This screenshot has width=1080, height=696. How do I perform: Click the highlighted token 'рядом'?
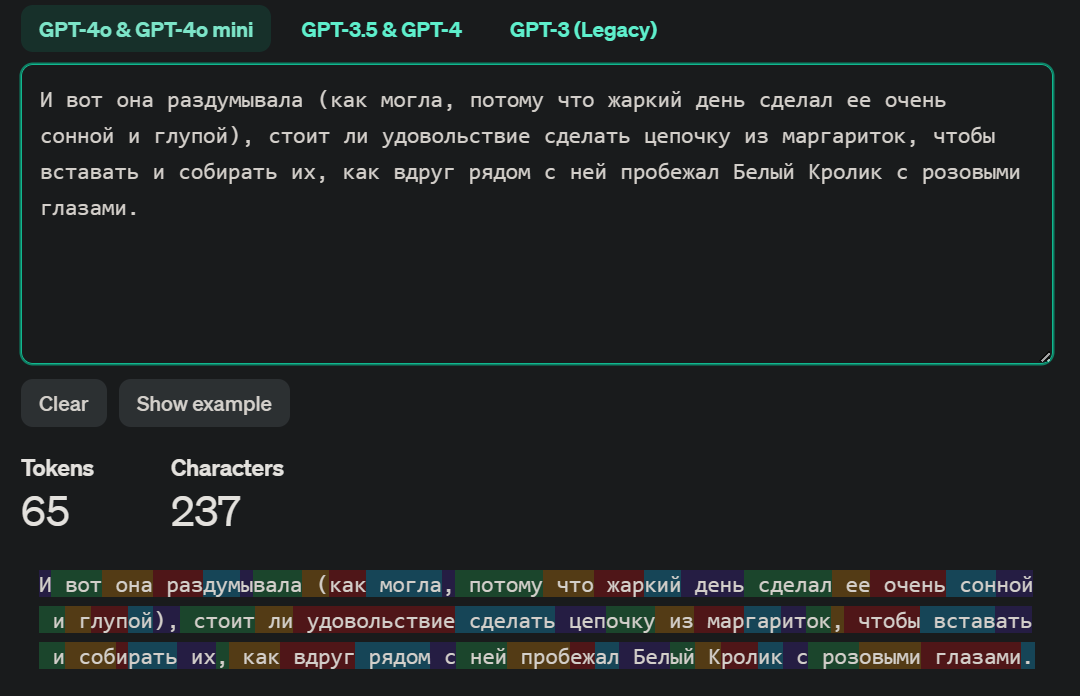pyautogui.click(x=393, y=657)
